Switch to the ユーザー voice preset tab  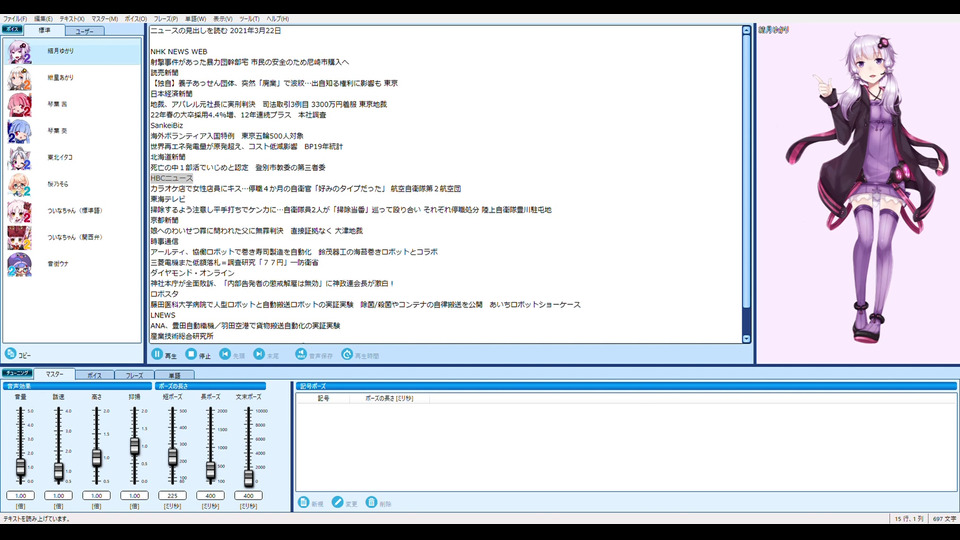coord(84,31)
